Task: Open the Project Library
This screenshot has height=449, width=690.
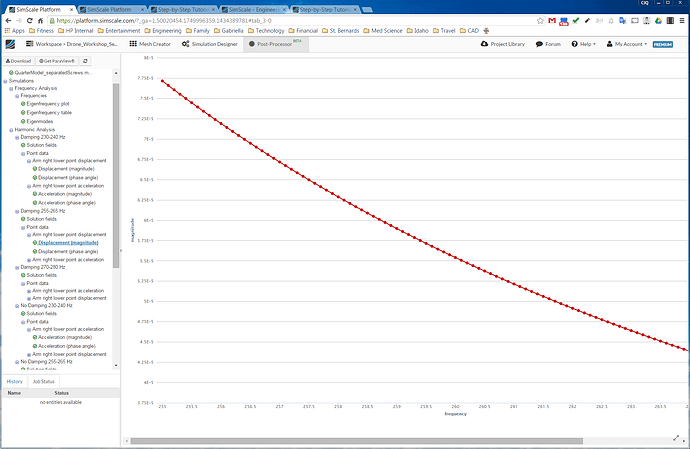Action: [503, 44]
